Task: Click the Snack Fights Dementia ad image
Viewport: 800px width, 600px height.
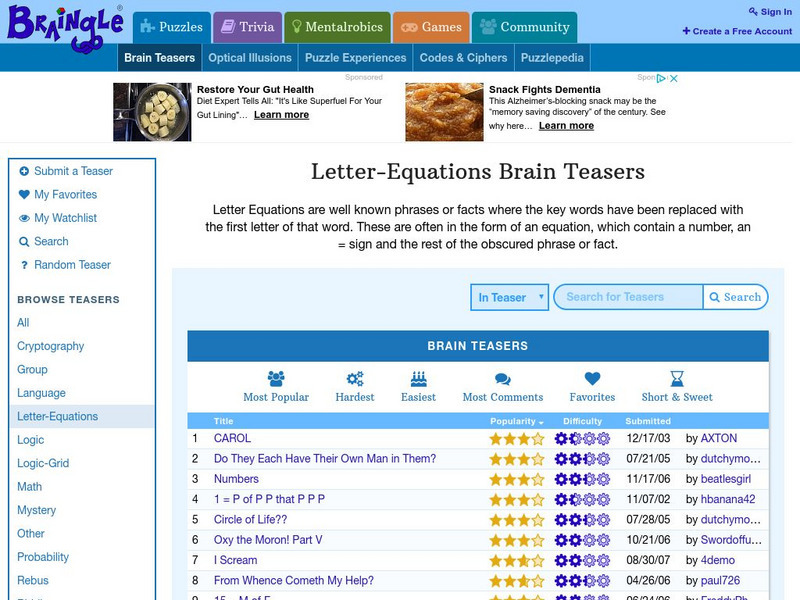Action: pos(444,112)
